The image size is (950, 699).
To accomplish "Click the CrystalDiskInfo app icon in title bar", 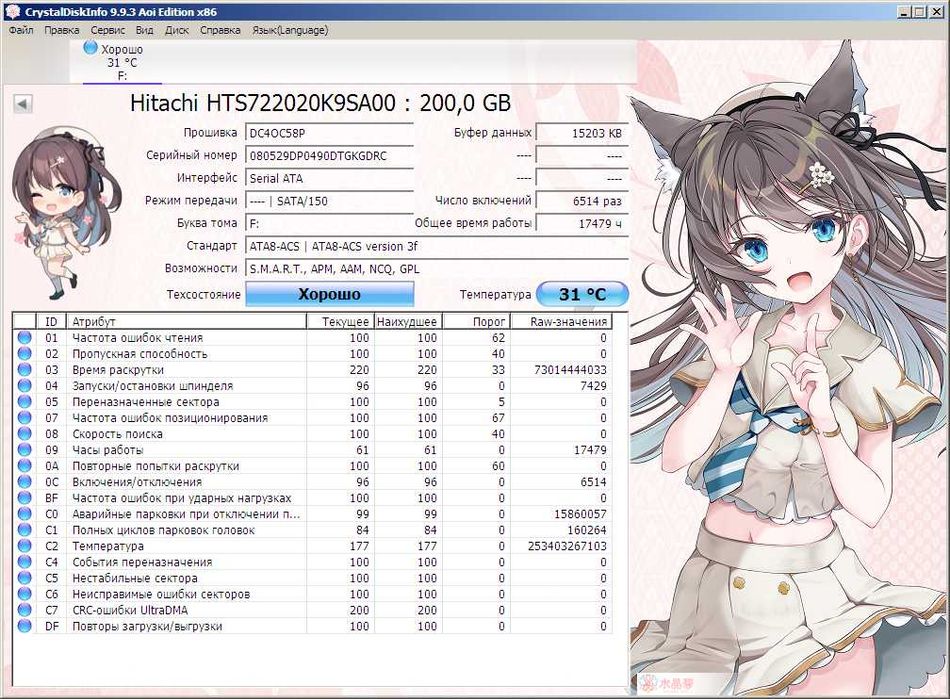I will pyautogui.click(x=12, y=11).
